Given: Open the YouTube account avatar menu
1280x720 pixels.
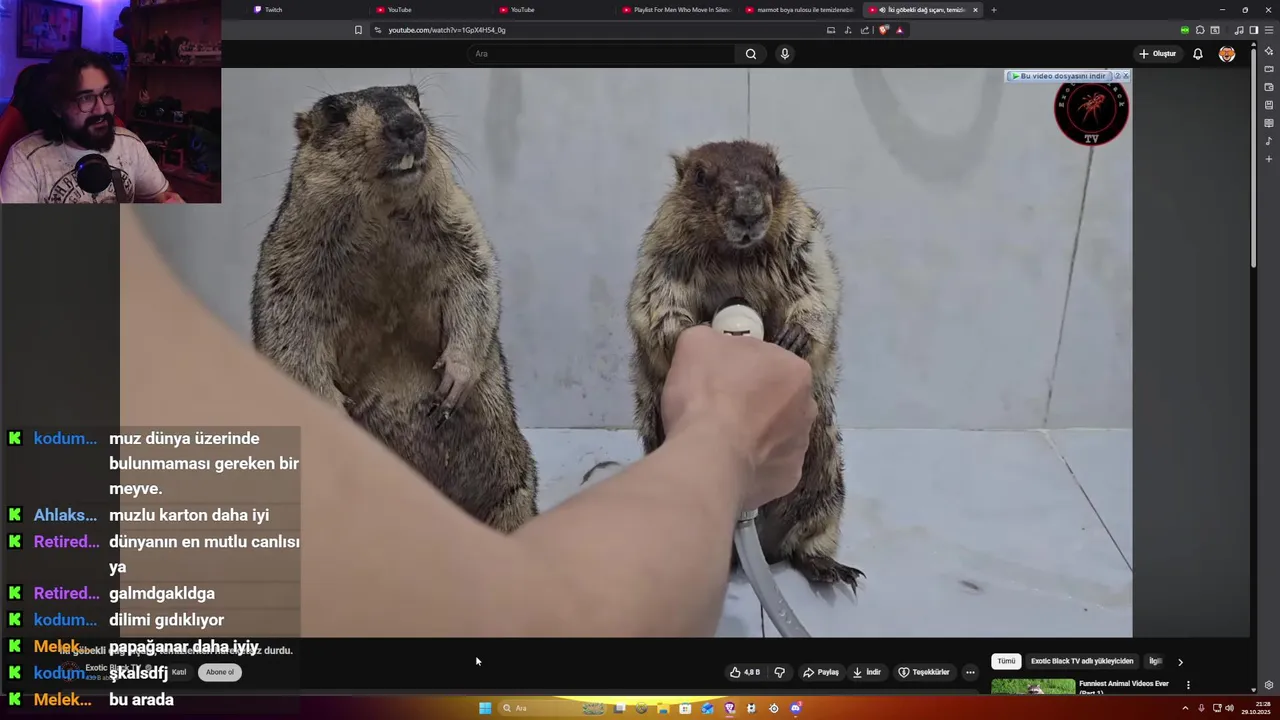Looking at the screenshot, I should pos(1227,54).
